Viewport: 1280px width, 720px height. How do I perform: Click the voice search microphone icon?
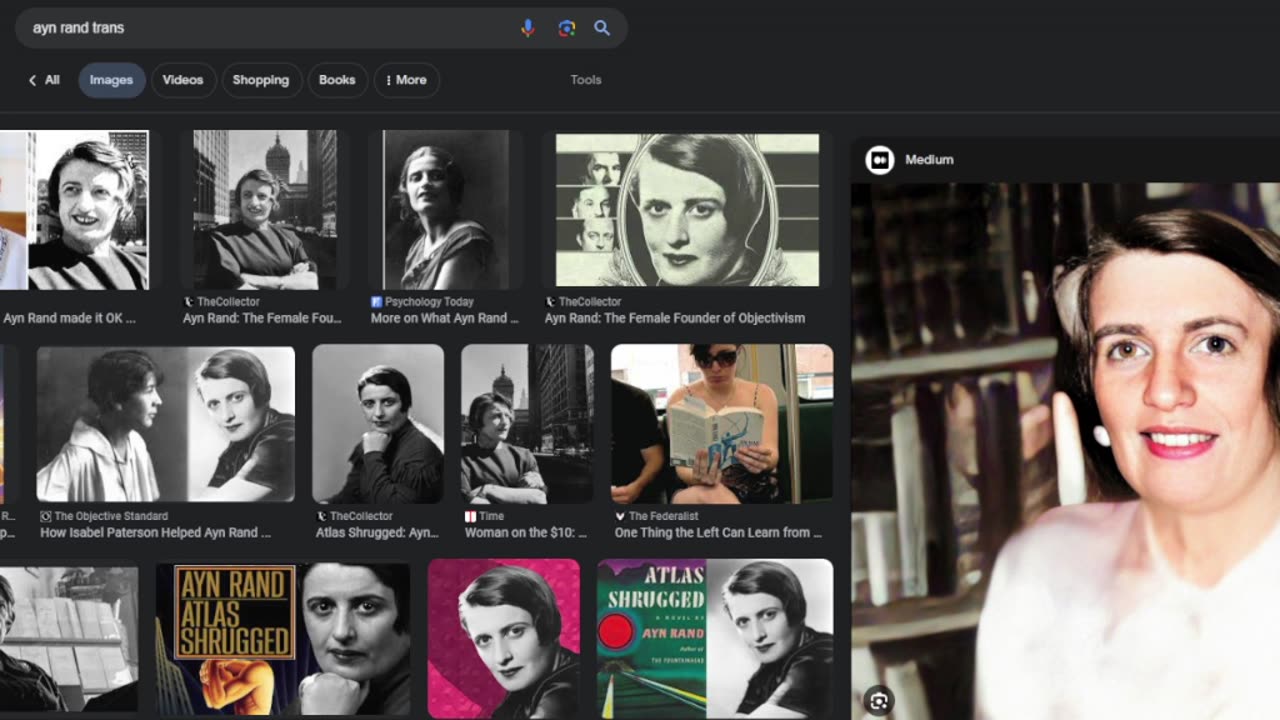click(528, 28)
